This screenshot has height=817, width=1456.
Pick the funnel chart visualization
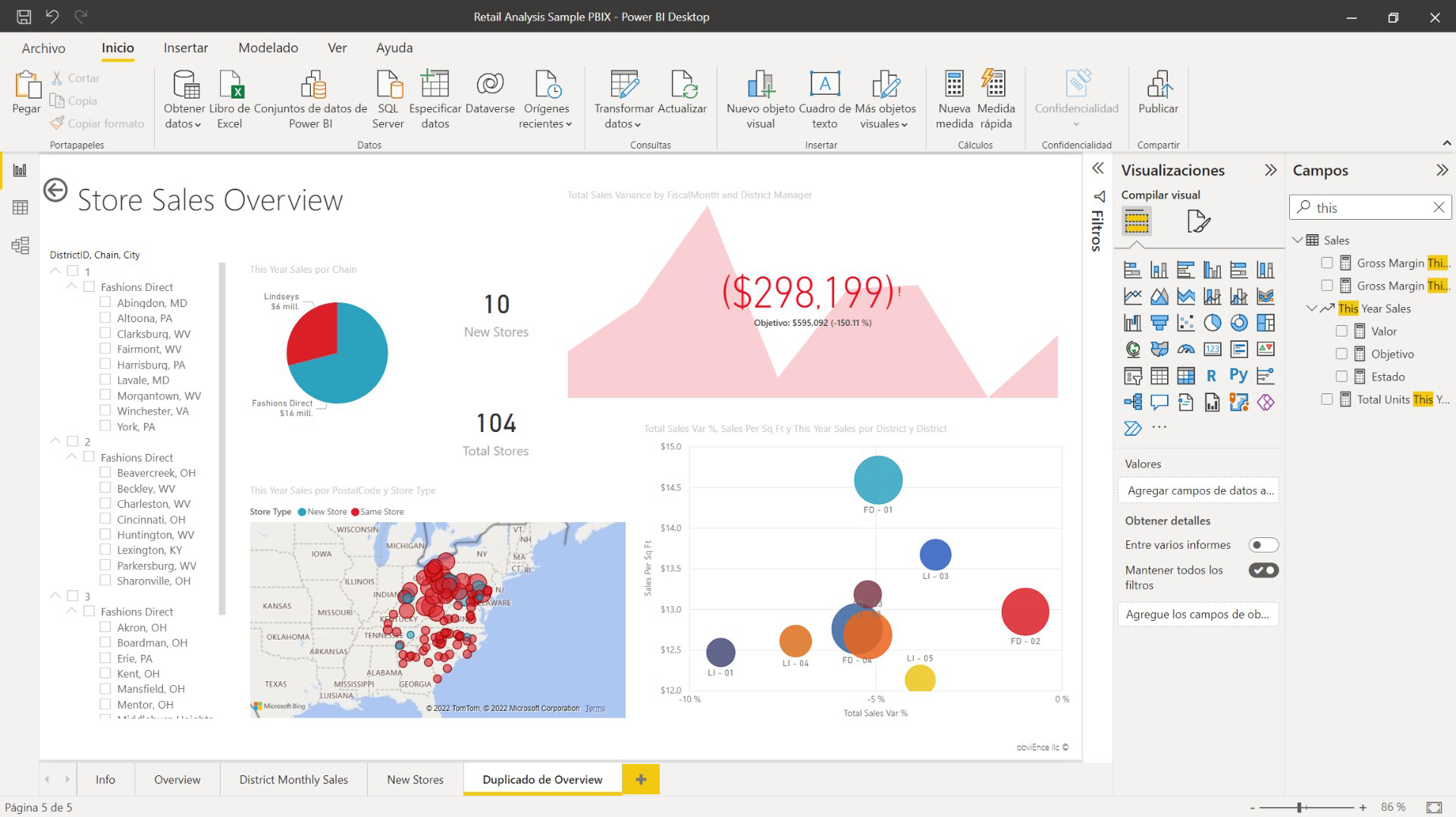point(1159,323)
